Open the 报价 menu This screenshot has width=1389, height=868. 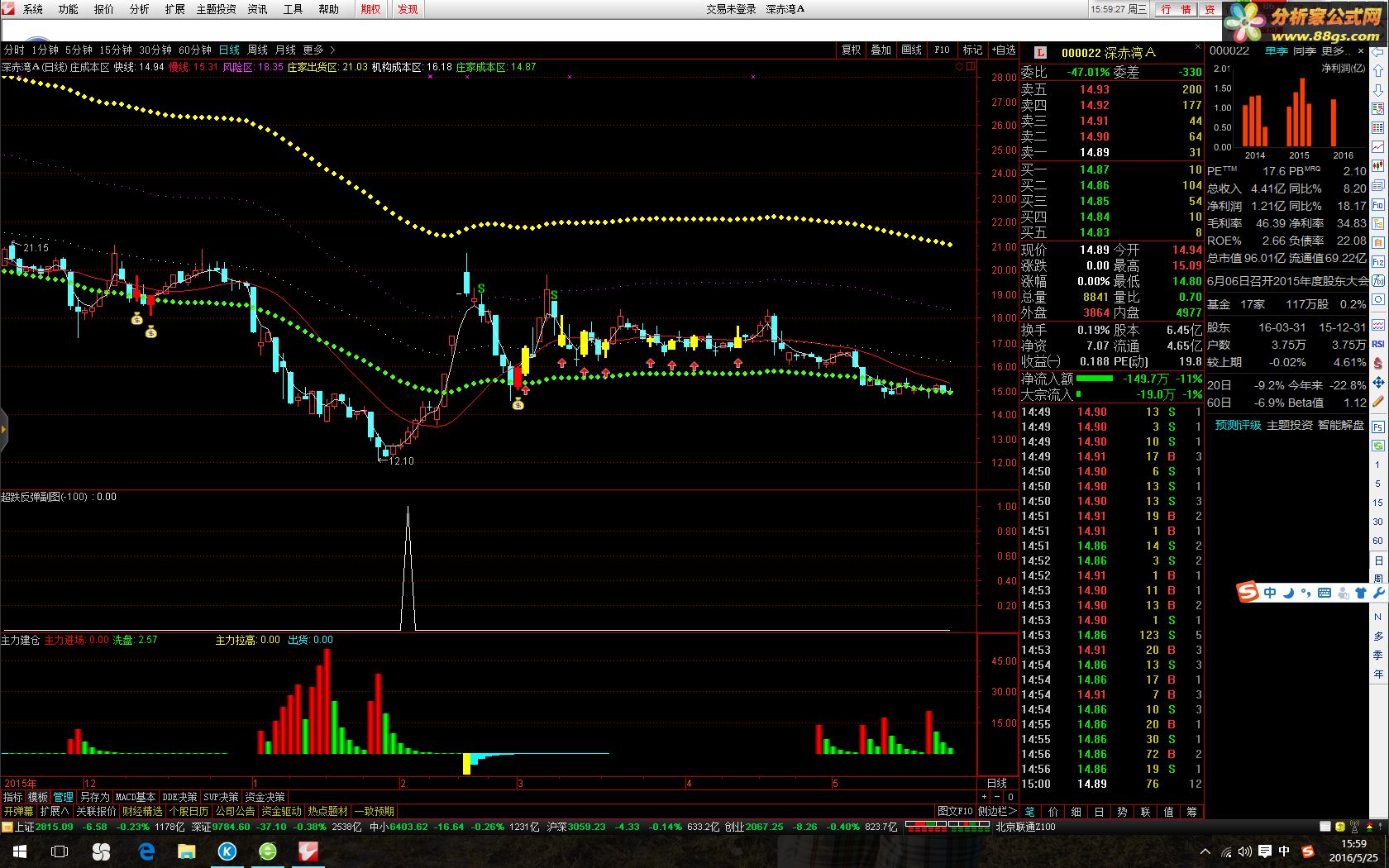pyautogui.click(x=103, y=9)
